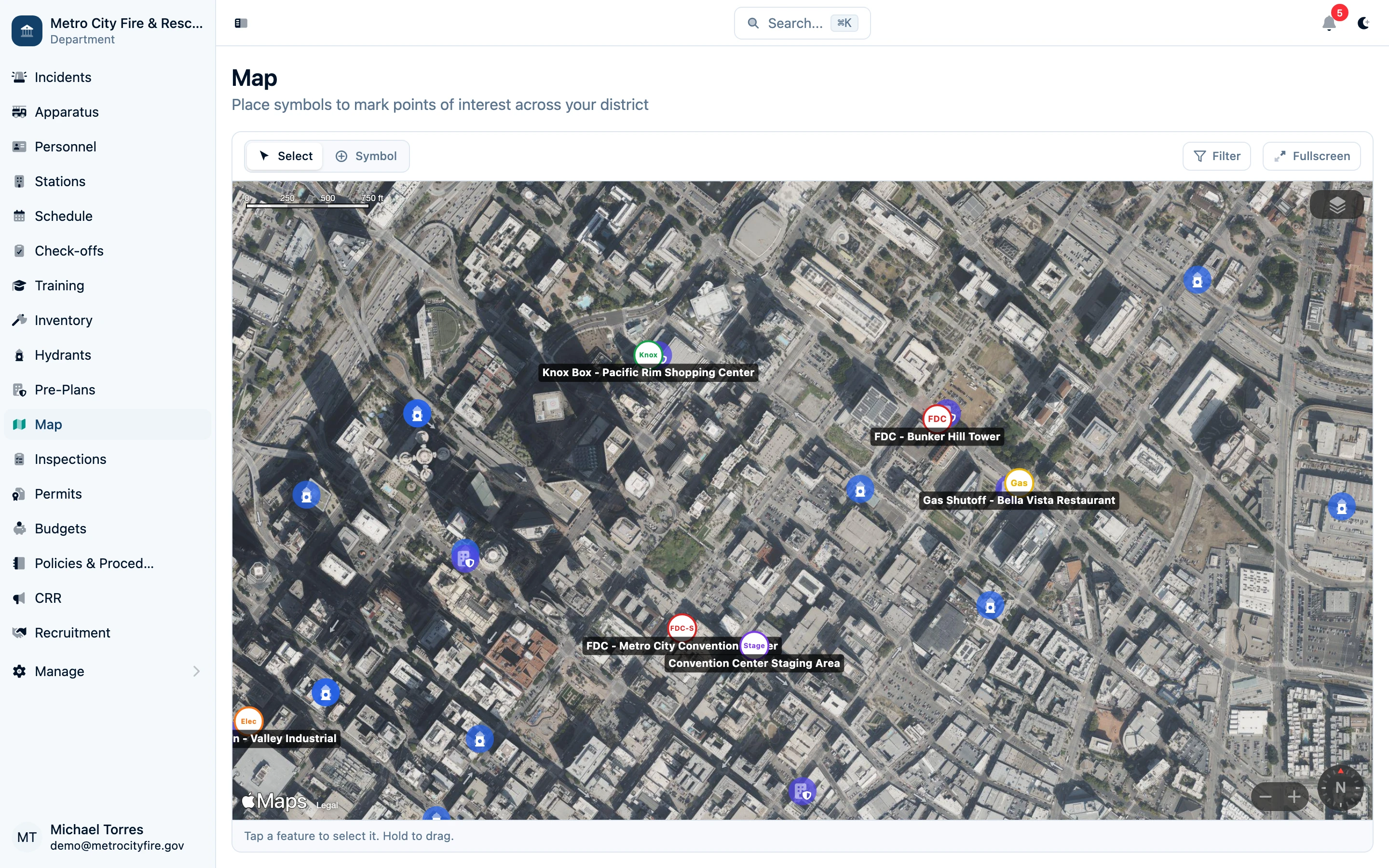The height and width of the screenshot is (868, 1389).
Task: Click the FDC-S Convention Center marker
Action: click(681, 628)
